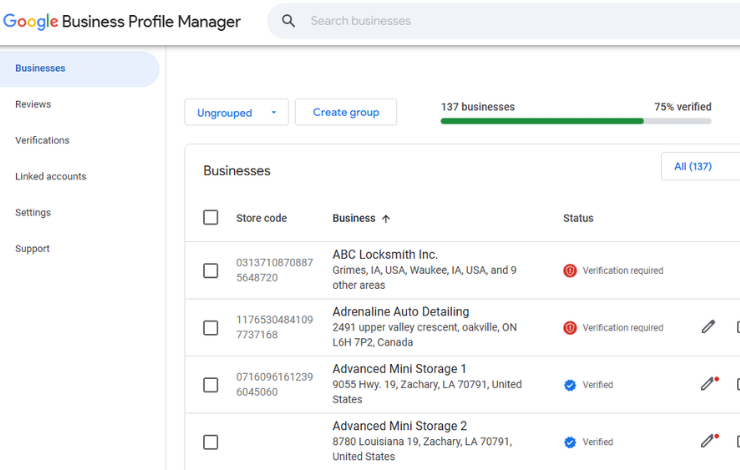Click store code 0313710870887 5648720
This screenshot has height=470, width=740.
(274, 270)
